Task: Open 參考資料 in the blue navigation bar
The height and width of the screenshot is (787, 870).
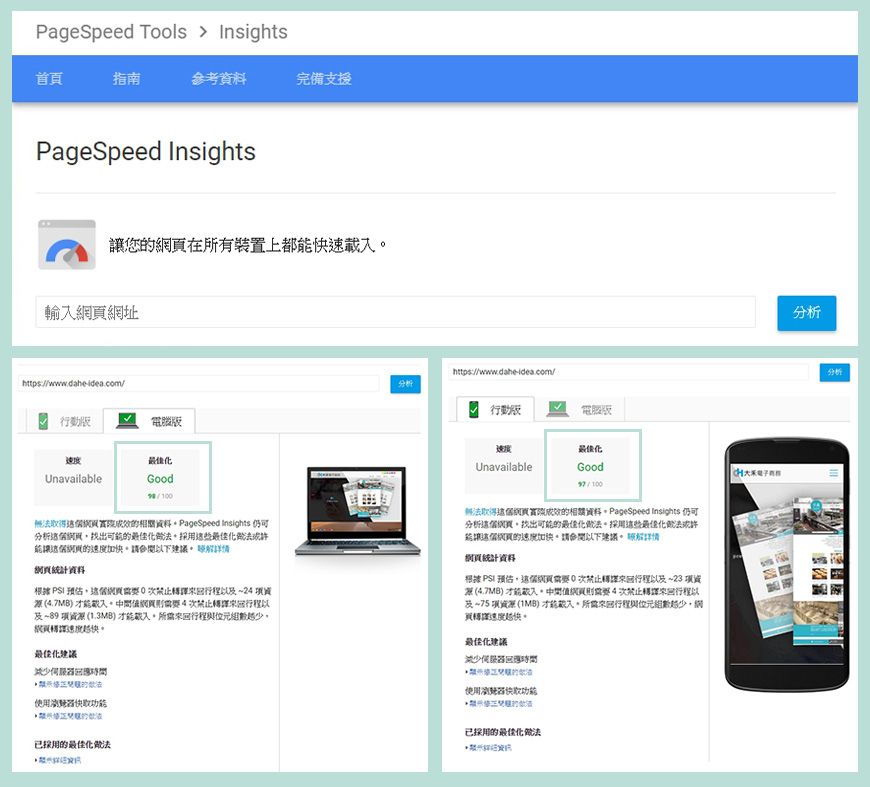Action: (219, 79)
